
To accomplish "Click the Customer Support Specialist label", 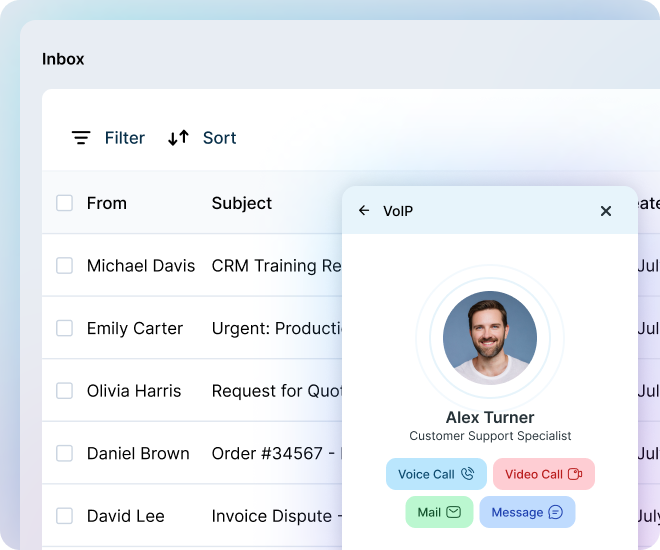I will pos(490,436).
